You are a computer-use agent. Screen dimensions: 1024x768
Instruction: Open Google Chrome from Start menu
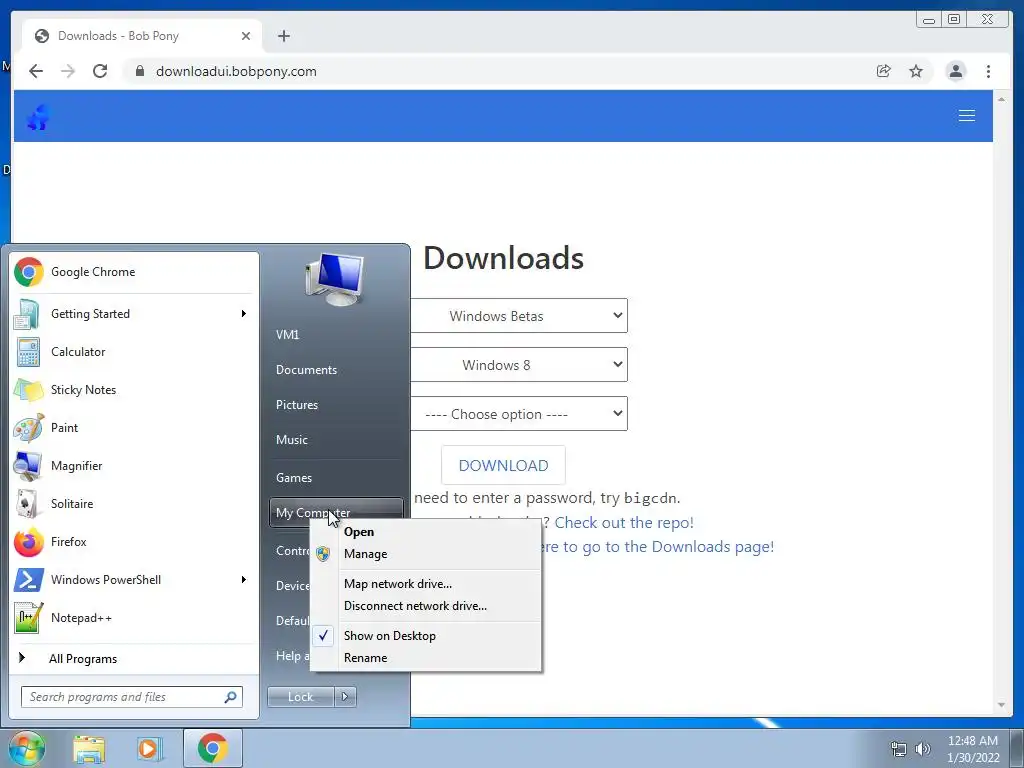tap(134, 272)
